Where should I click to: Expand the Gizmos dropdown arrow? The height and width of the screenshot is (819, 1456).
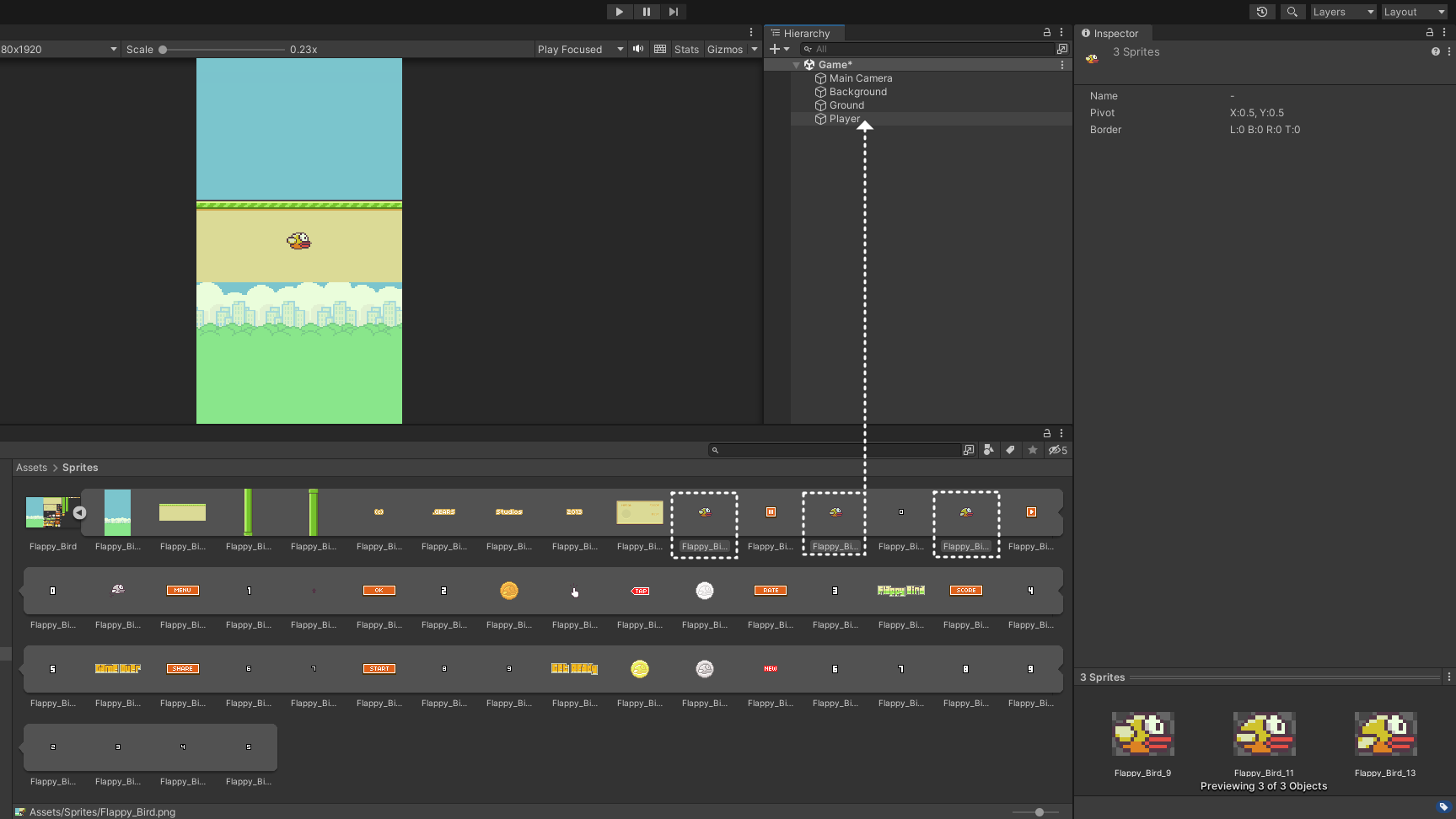755,50
